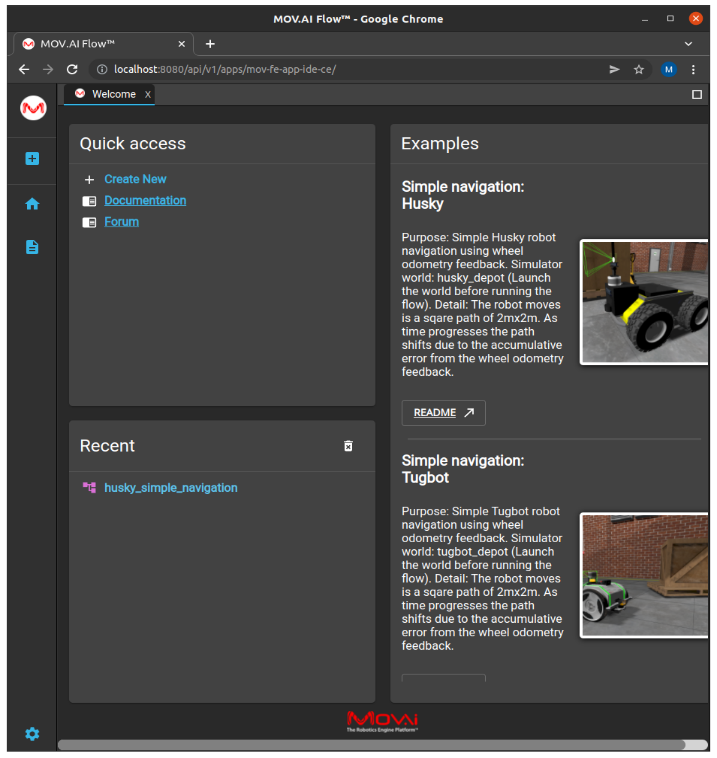Open a new Chrome tab

210,44
